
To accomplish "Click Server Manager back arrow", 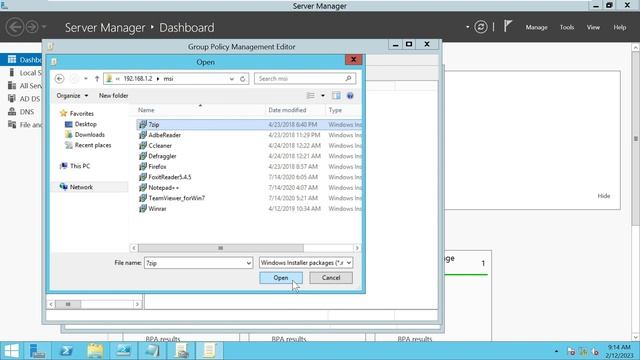I will [x=15, y=27].
